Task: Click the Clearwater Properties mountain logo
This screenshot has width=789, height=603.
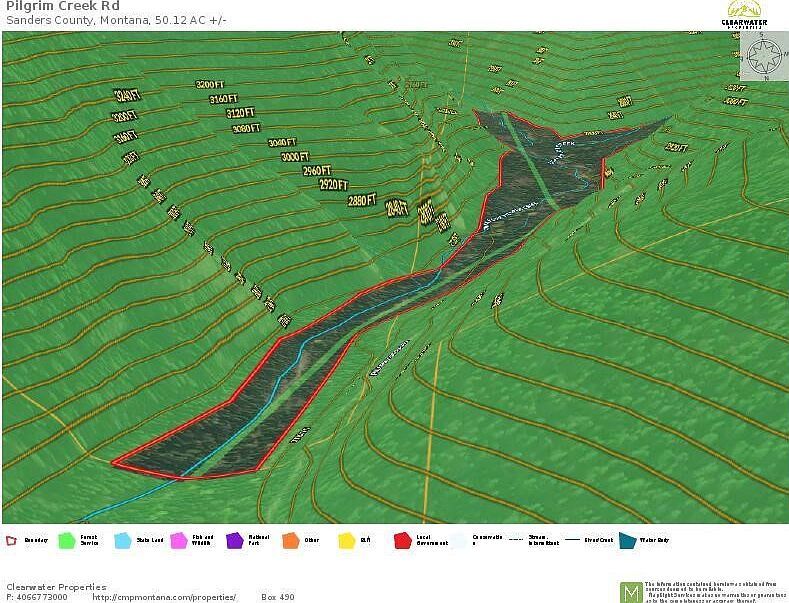Action: tap(744, 14)
